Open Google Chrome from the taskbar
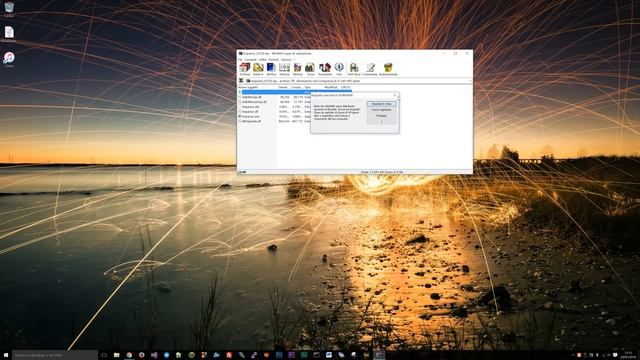Viewport: 640px width, 360px height. point(129,355)
